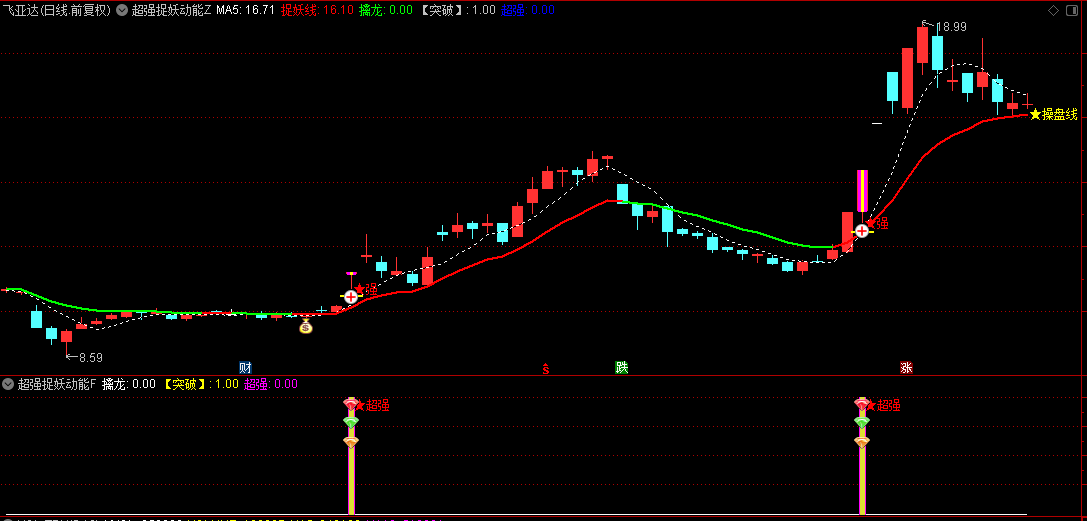Image resolution: width=1087 pixels, height=521 pixels.
Task: Open dropdown next to 飞亚达(日线.前复权) title
Action: coord(122,10)
